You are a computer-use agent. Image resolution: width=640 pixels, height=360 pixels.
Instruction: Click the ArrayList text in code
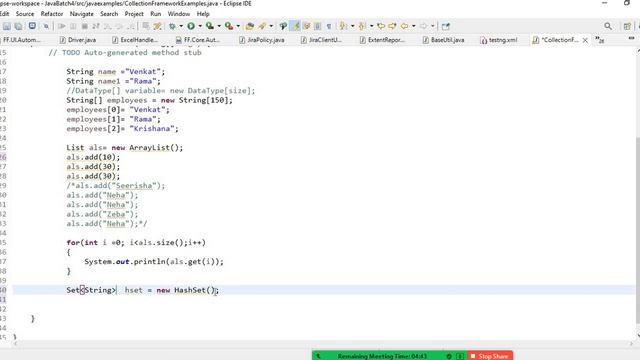click(x=149, y=148)
